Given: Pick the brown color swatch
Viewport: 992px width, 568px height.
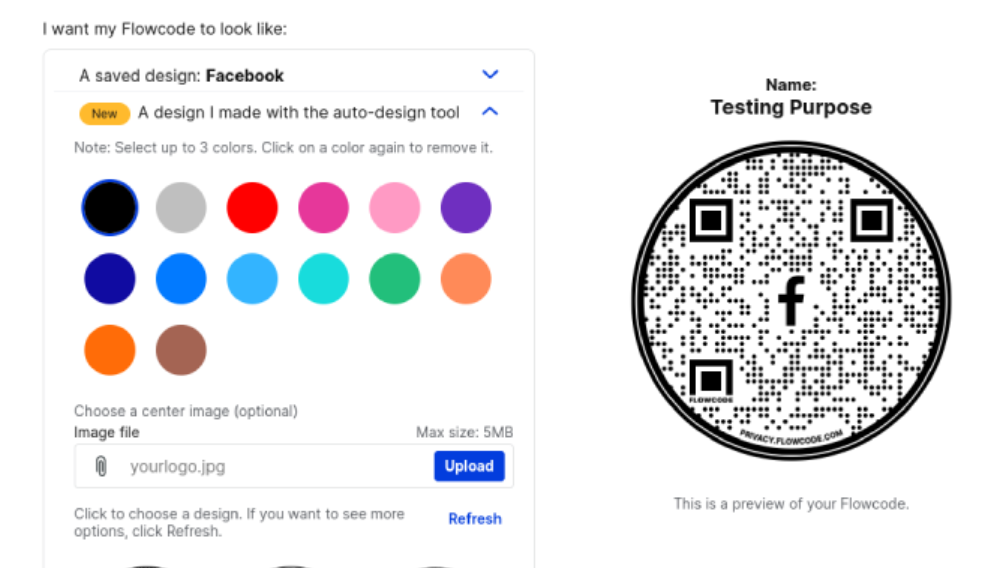Looking at the screenshot, I should tap(181, 350).
